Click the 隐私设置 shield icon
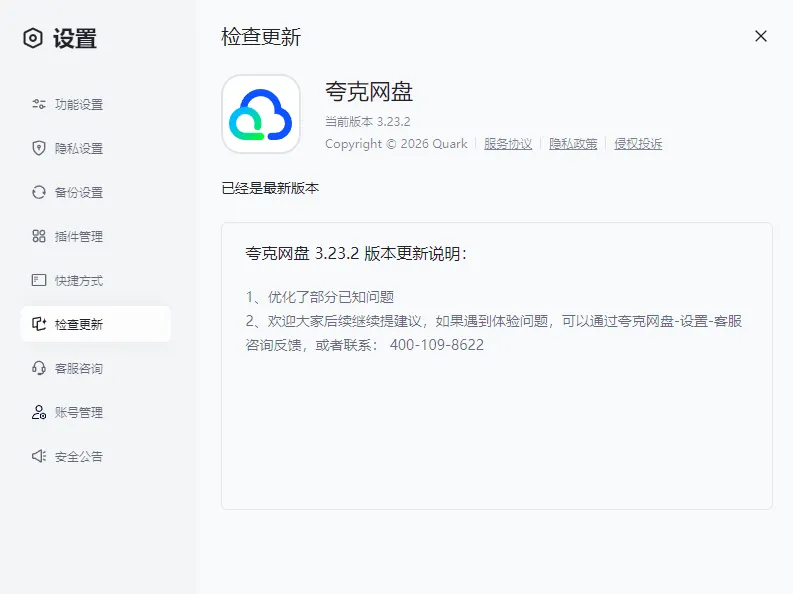This screenshot has width=793, height=594. tap(39, 148)
